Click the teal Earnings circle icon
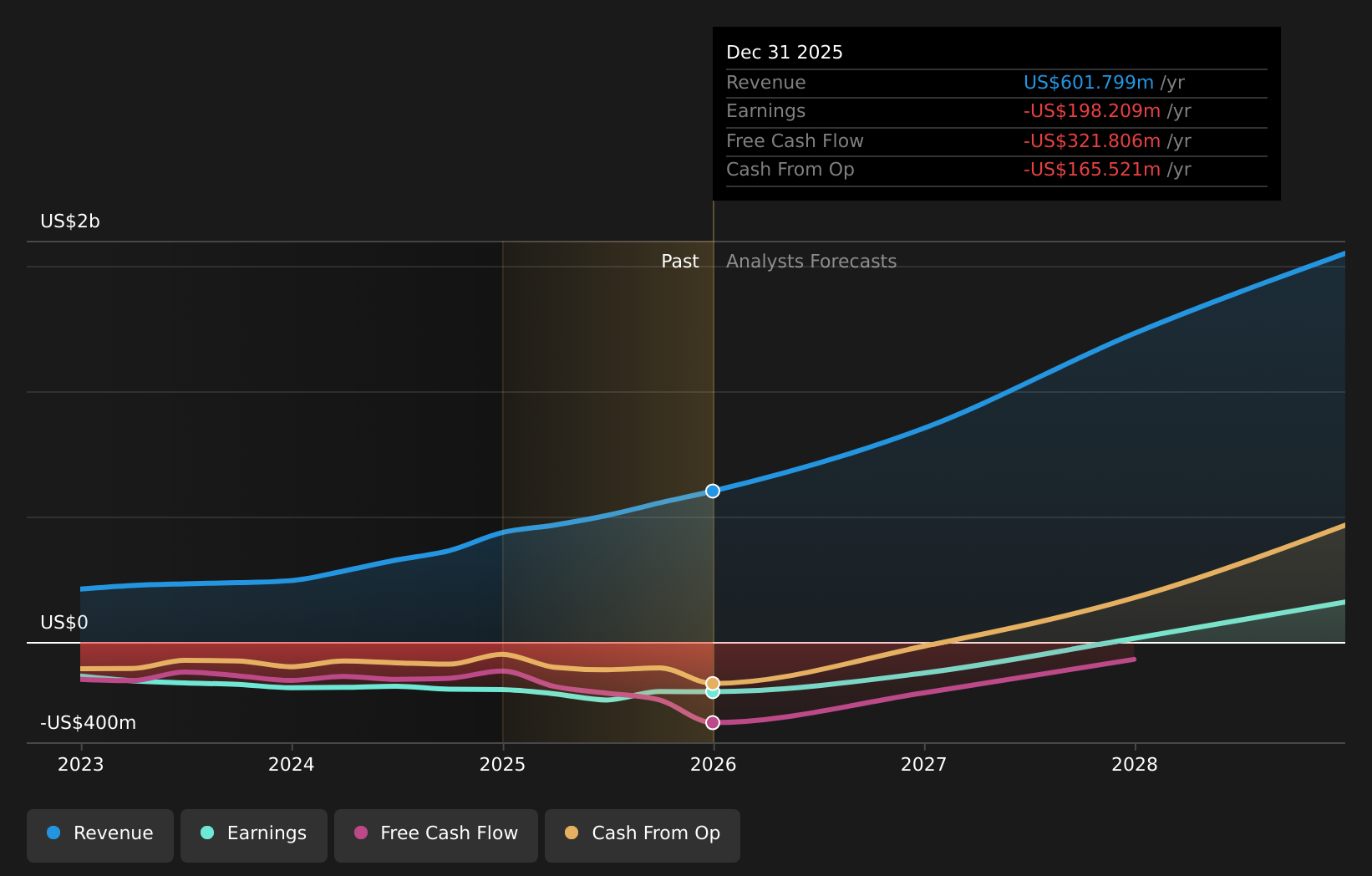The width and height of the screenshot is (1372, 876). tap(206, 833)
